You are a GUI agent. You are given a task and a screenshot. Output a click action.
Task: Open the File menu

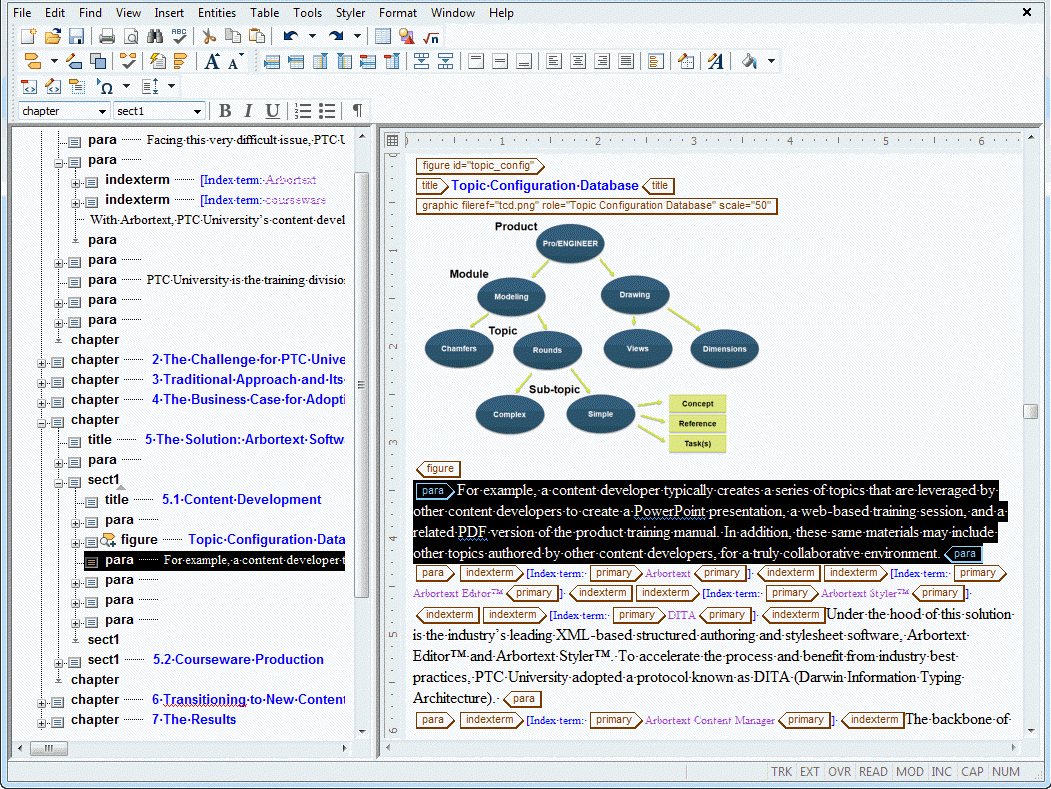[x=22, y=13]
